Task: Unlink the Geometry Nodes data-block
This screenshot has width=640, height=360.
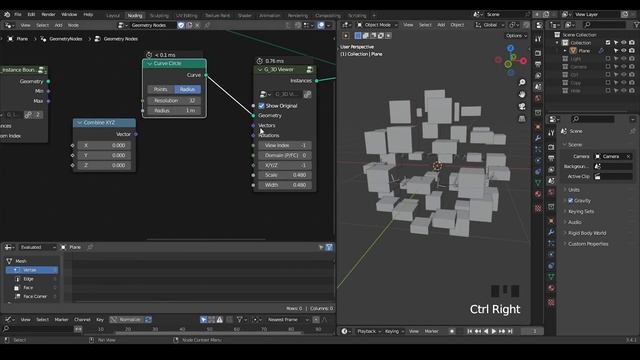Action: 197,25
